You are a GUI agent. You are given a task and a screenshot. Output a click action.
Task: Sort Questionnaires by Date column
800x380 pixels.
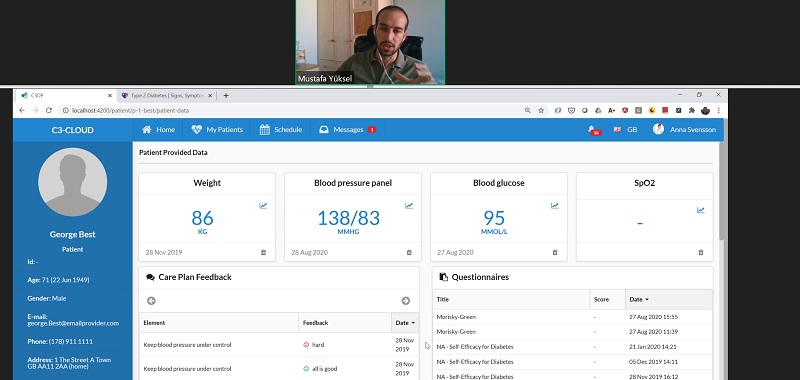[668, 299]
